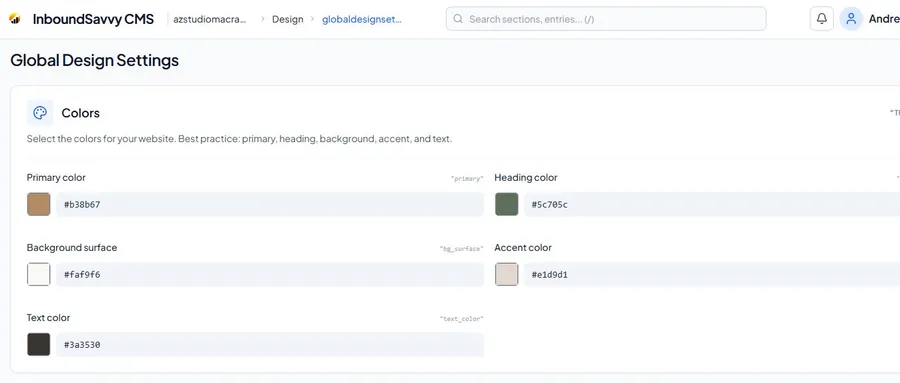Open the Background surface swatch picker
The width and height of the screenshot is (900, 383).
click(x=38, y=274)
